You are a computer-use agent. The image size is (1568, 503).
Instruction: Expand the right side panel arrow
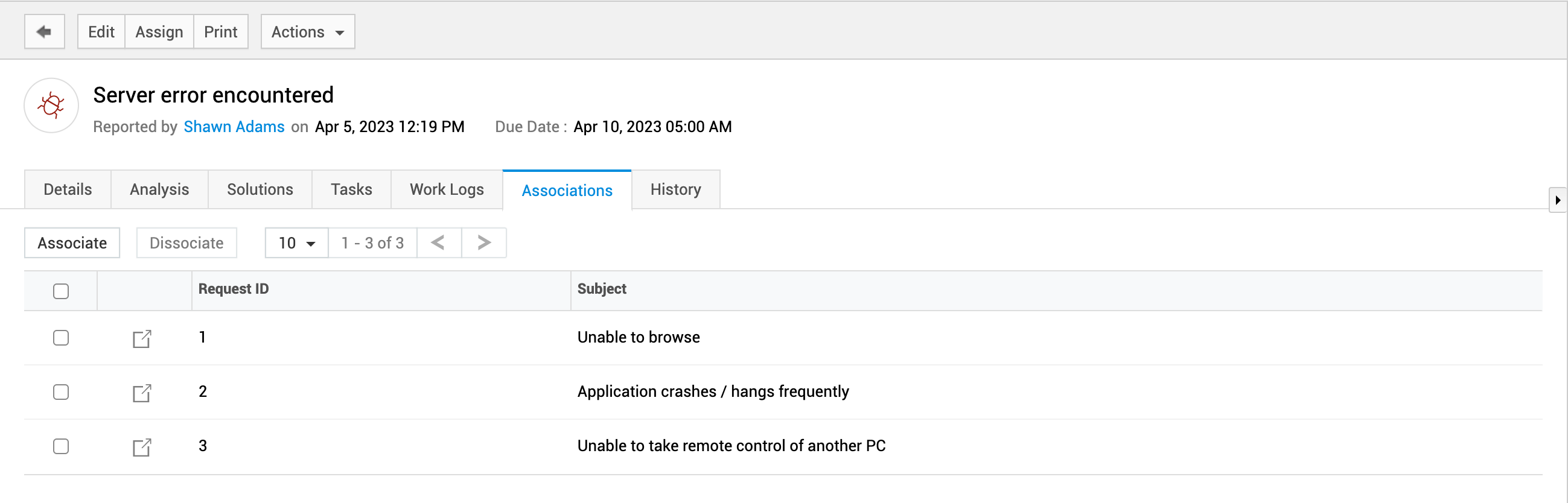(1557, 200)
